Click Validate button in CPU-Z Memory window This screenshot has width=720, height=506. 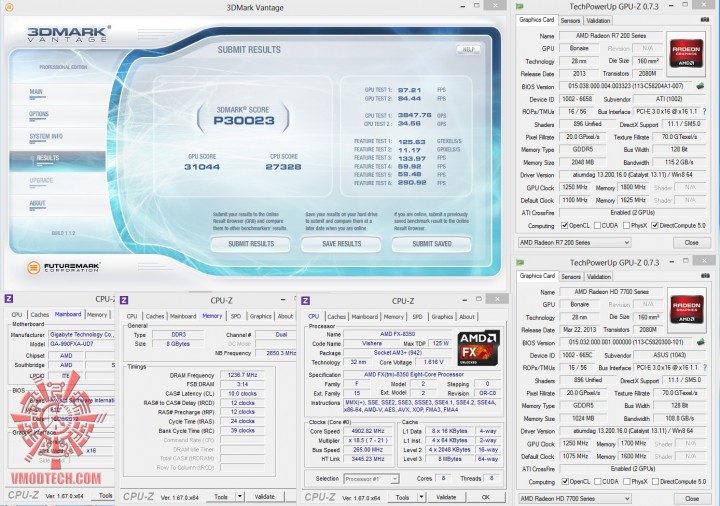[x=264, y=496]
